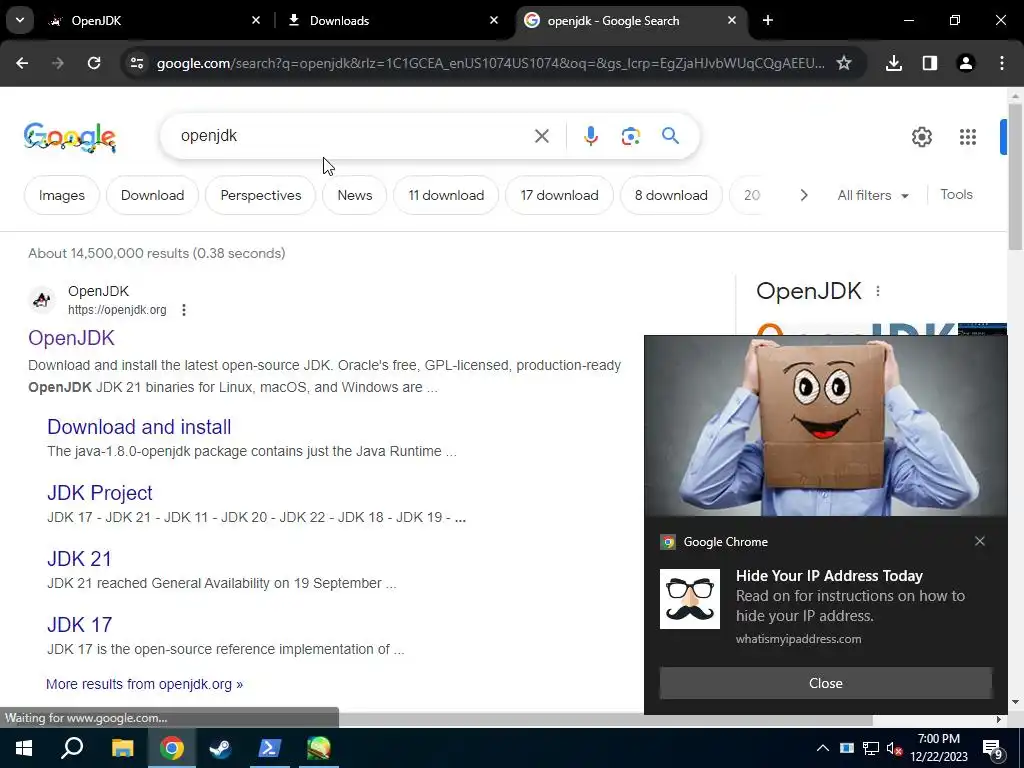Image resolution: width=1024 pixels, height=768 pixels.
Task: Open the OpenJDK result title link
Action: [71, 338]
